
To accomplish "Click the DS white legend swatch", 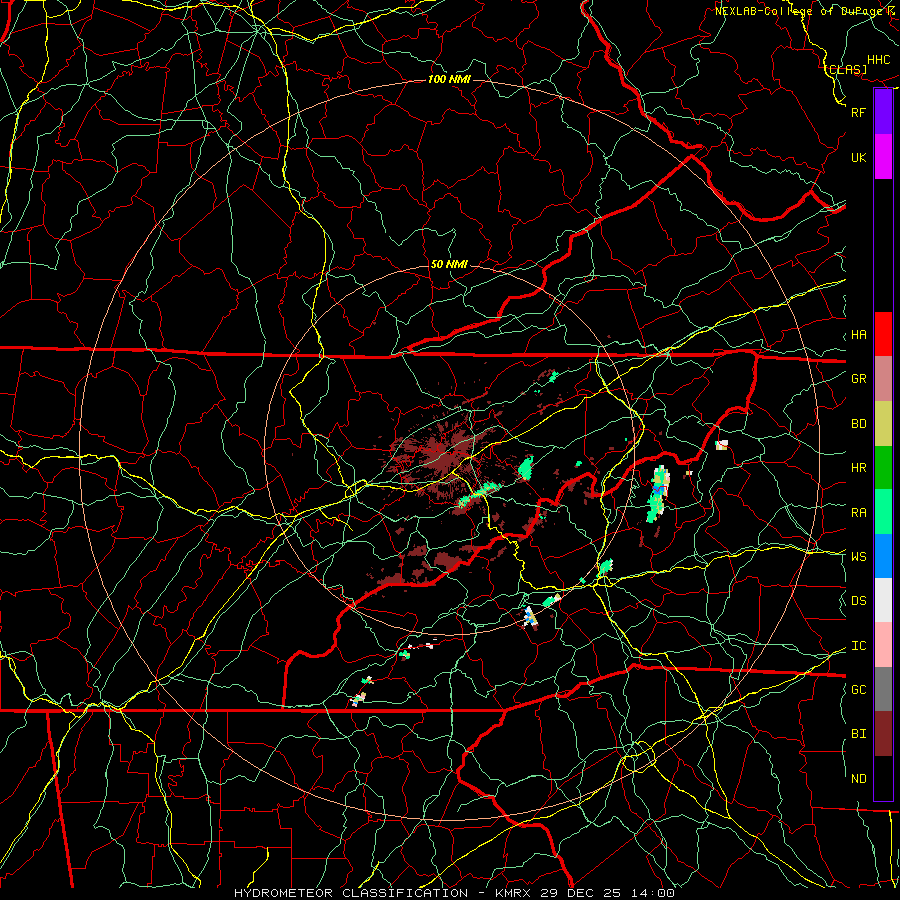I will coord(883,600).
